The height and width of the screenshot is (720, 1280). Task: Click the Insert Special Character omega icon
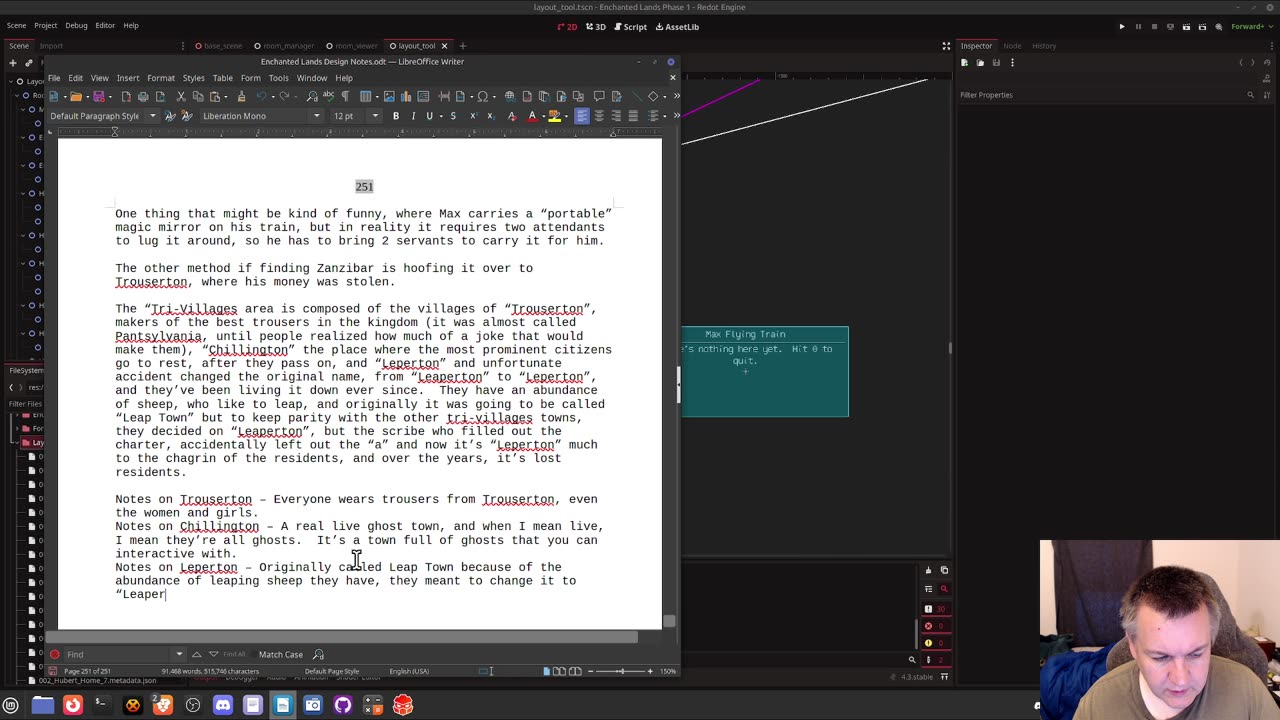tap(482, 96)
